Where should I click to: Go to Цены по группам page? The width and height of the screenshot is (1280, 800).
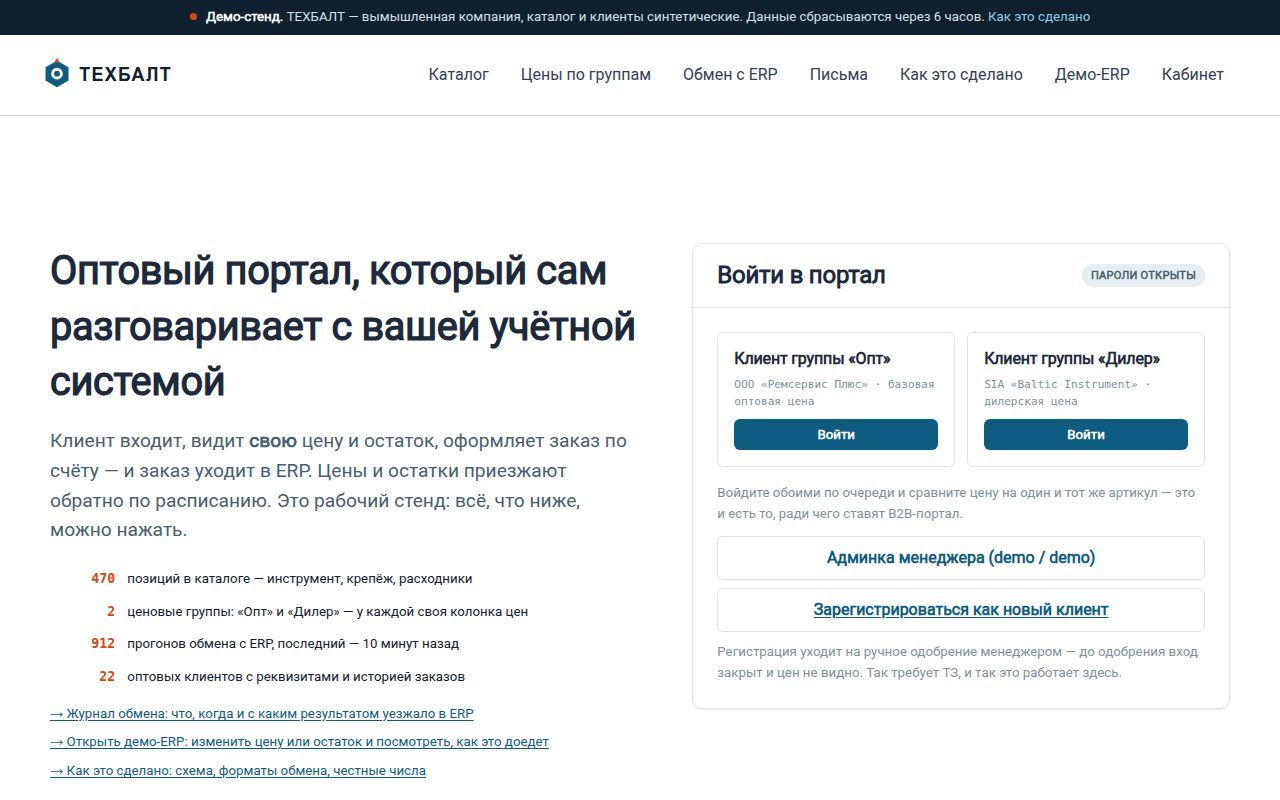pos(585,74)
